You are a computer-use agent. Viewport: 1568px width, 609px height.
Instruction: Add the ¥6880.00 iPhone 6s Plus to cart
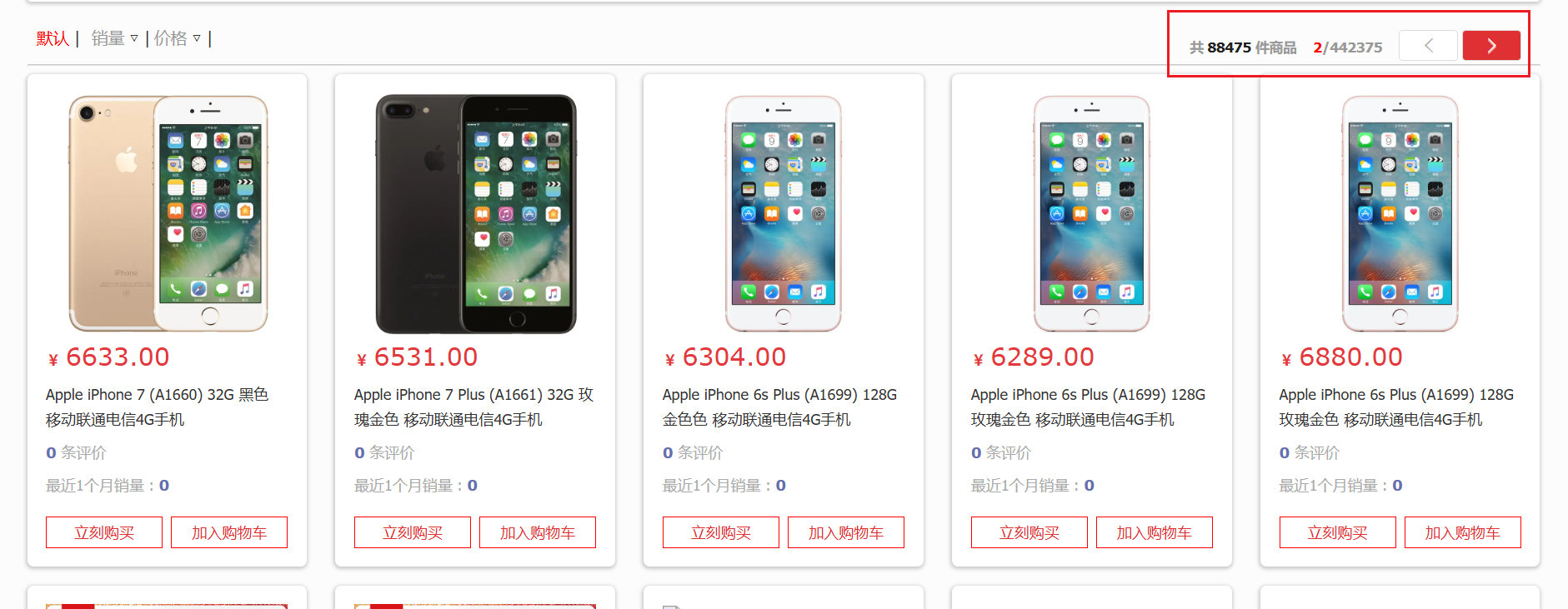point(1463,532)
